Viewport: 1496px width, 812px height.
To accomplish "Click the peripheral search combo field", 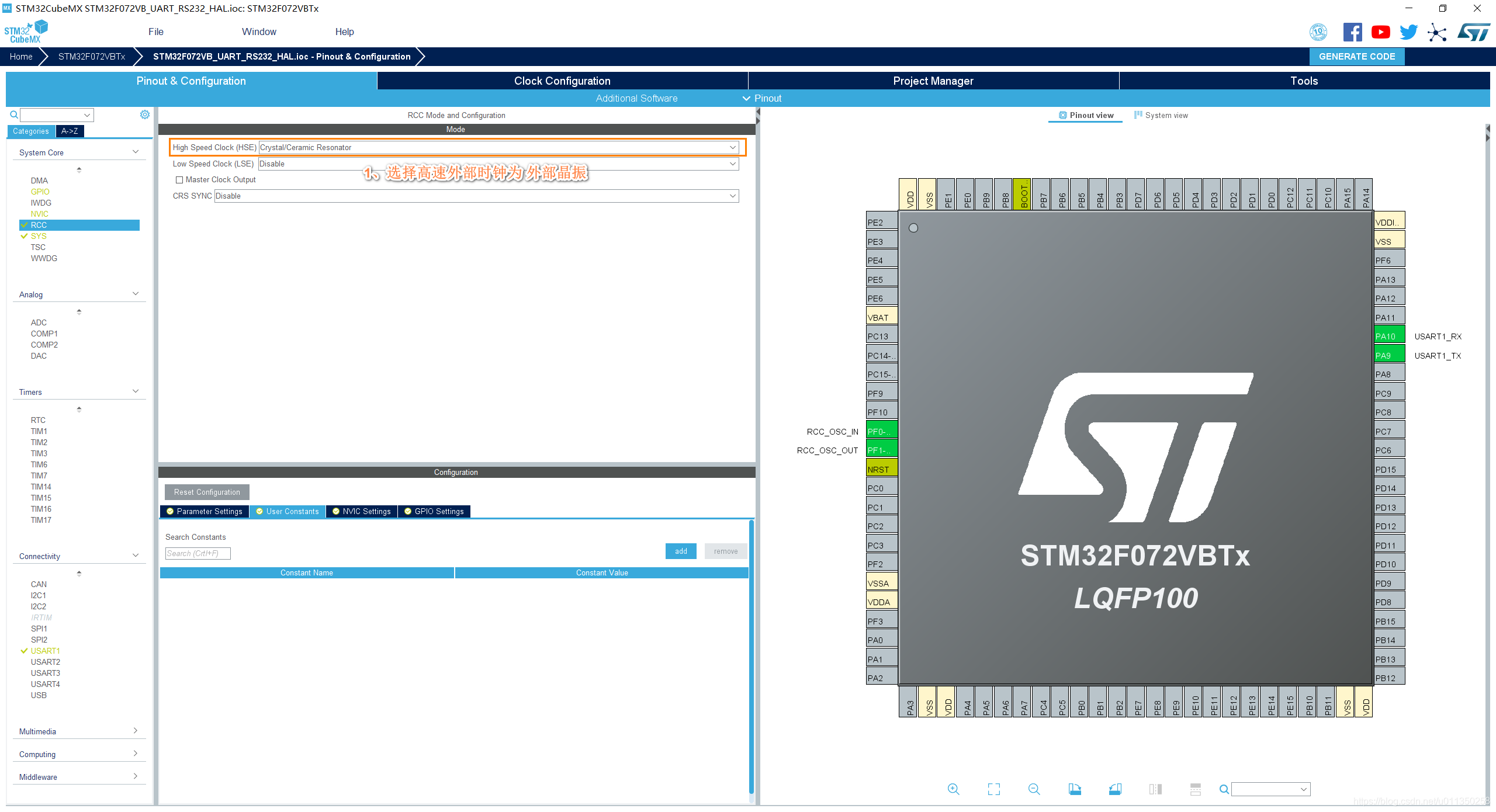I will pos(57,114).
